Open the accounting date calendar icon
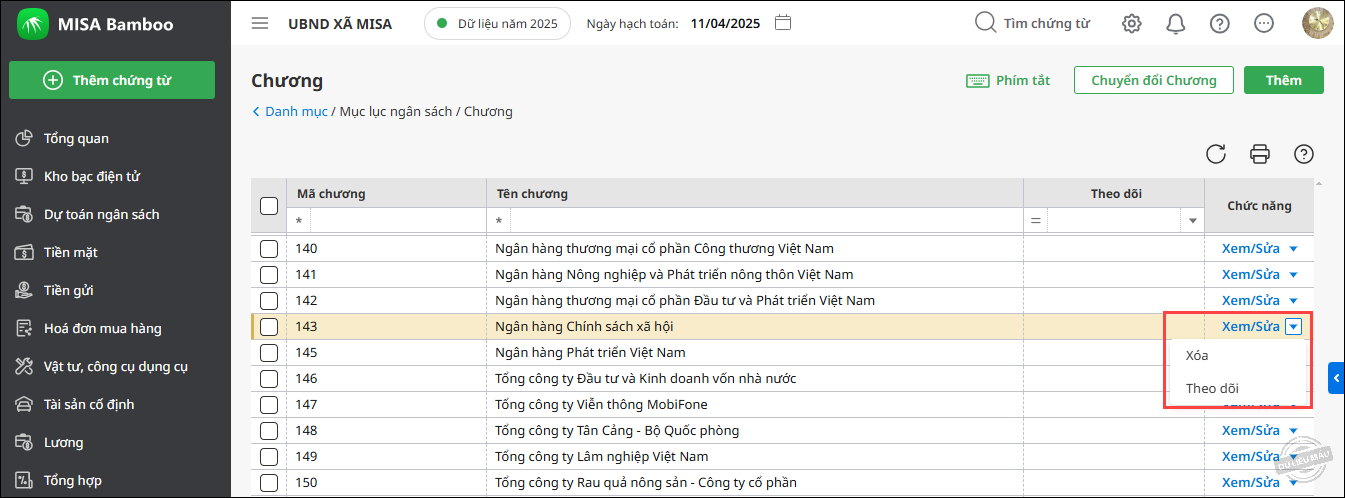The image size is (1345, 498). click(x=783, y=22)
